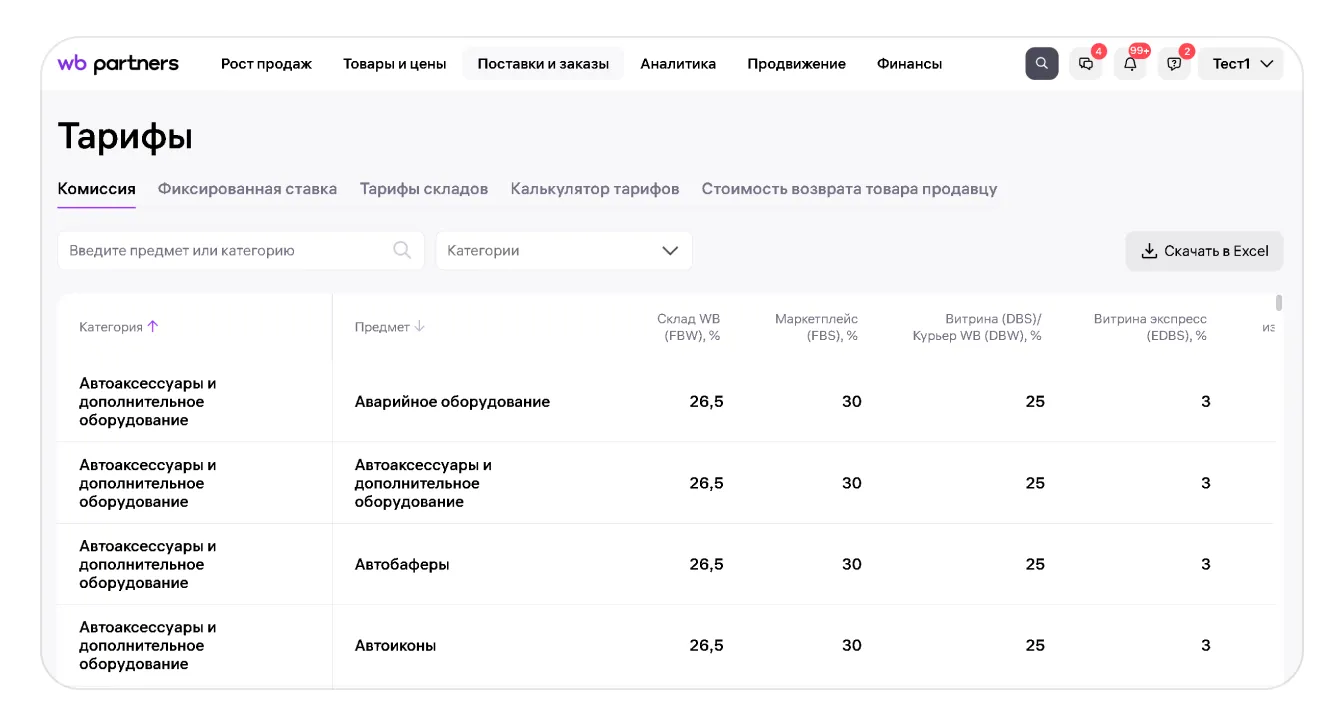Click the search magnifier icon in header
The image size is (1344, 726).
(1041, 63)
